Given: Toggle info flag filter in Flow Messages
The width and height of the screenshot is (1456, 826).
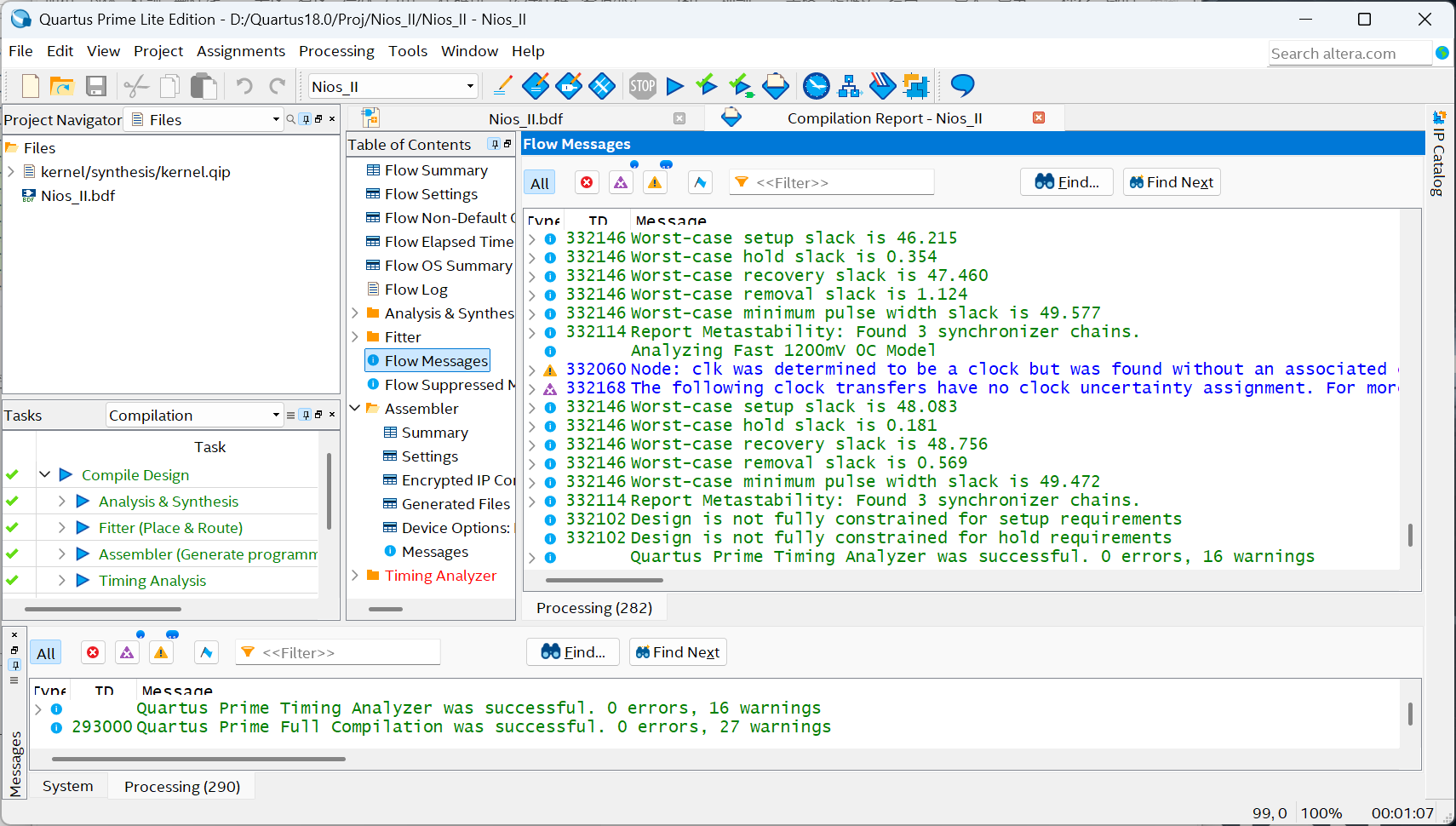Looking at the screenshot, I should pos(700,182).
